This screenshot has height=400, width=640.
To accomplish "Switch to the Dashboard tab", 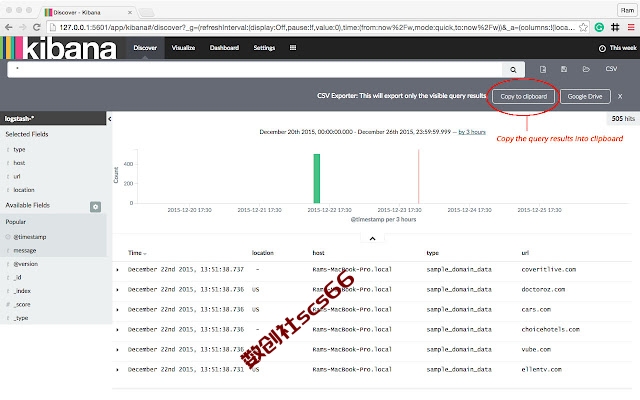I will pos(224,48).
